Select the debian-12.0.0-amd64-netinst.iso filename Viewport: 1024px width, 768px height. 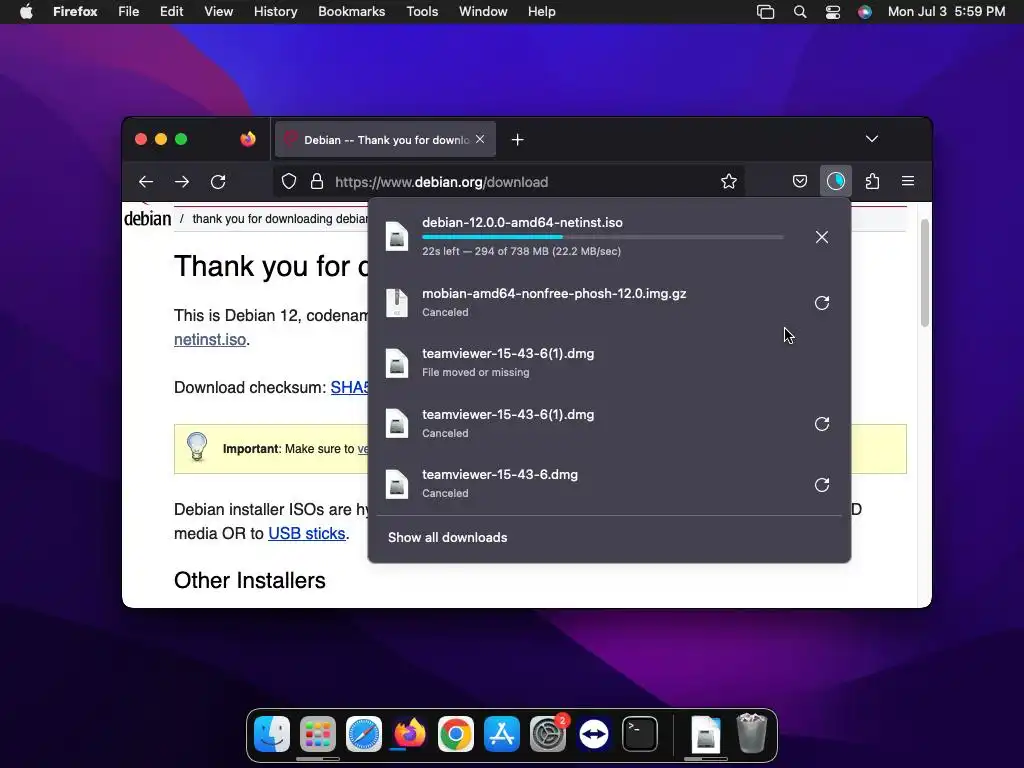[522, 223]
